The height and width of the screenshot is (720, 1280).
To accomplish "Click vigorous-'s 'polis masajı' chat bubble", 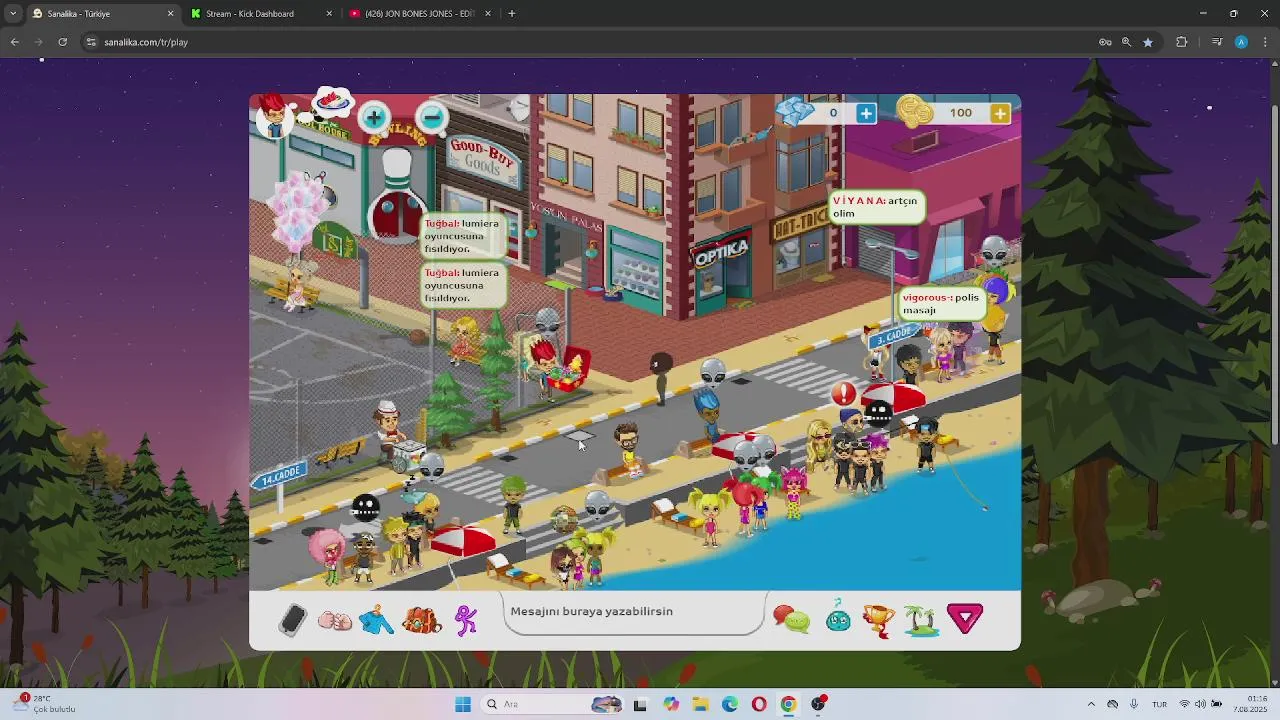I will [x=943, y=303].
